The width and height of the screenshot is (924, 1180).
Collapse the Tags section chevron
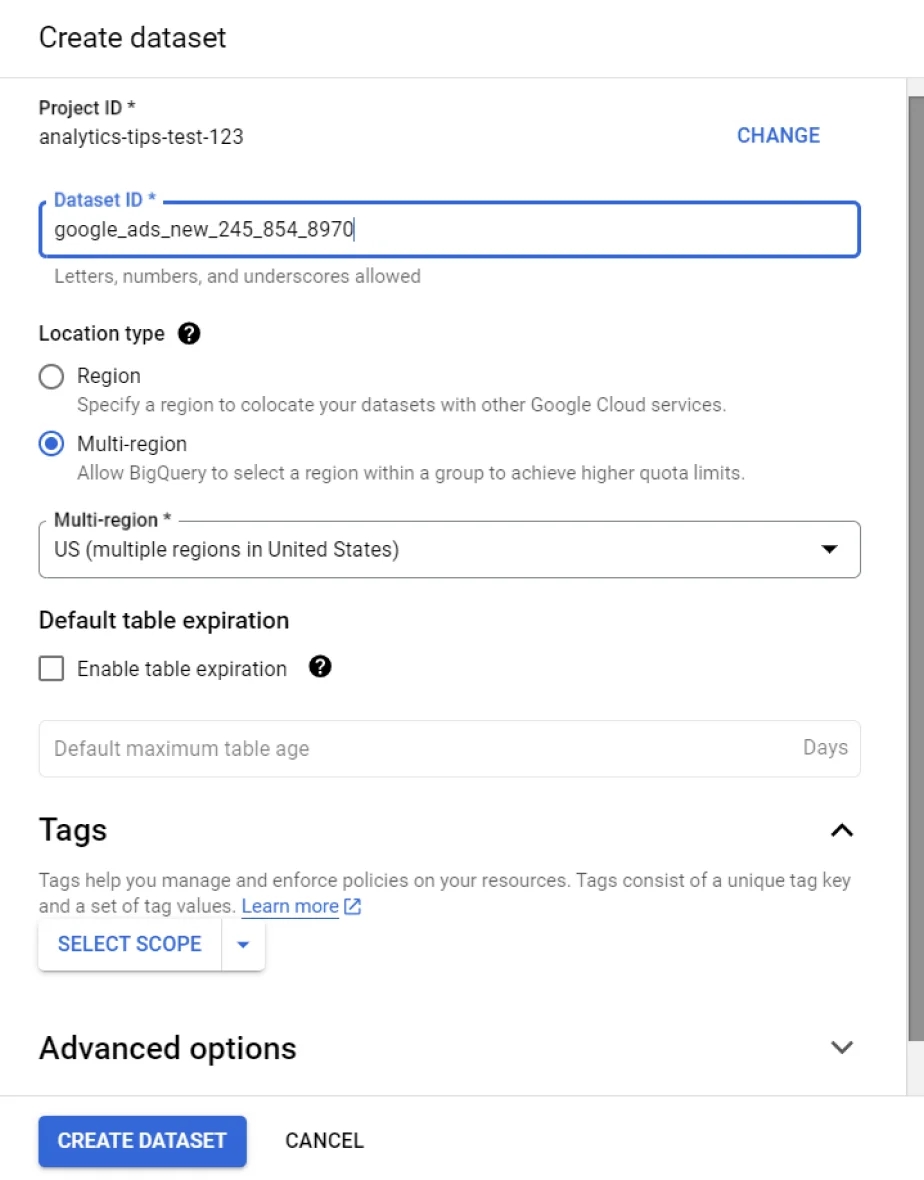841,830
